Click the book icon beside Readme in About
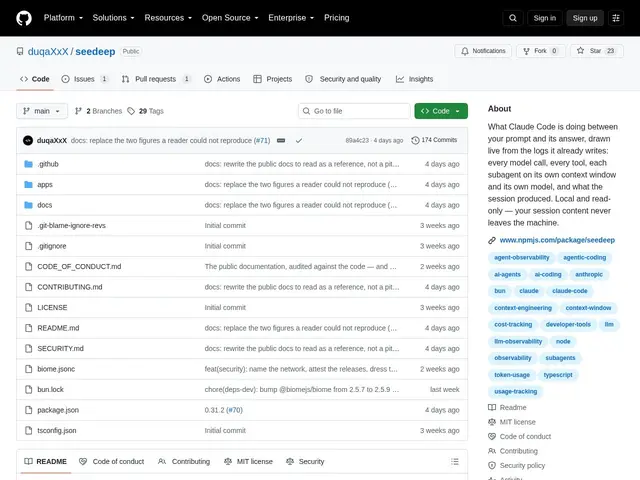 click(x=492, y=407)
